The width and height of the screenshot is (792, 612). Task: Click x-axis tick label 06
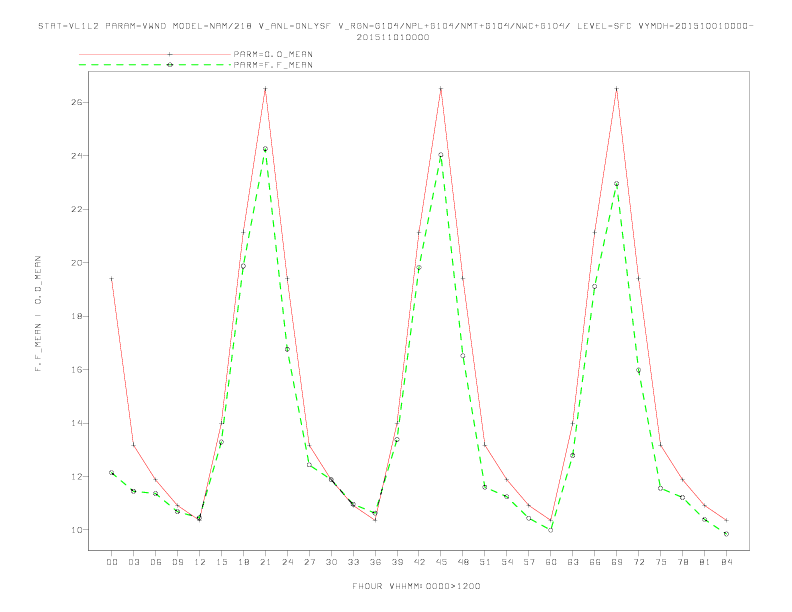(x=156, y=562)
